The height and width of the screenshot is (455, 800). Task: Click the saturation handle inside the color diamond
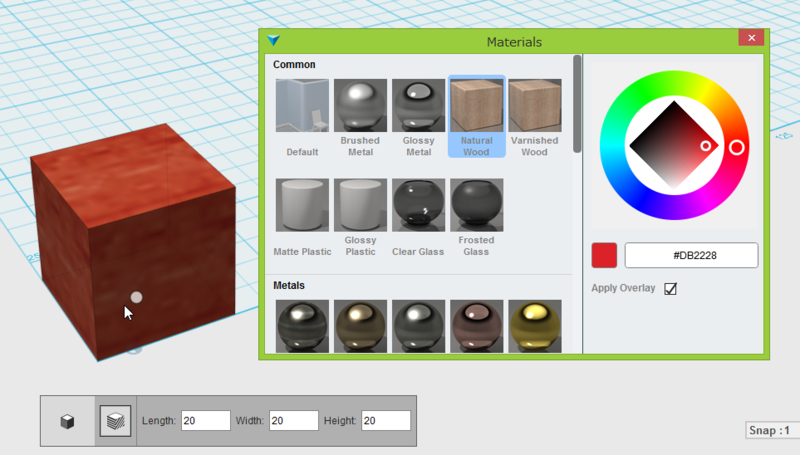[x=706, y=146]
